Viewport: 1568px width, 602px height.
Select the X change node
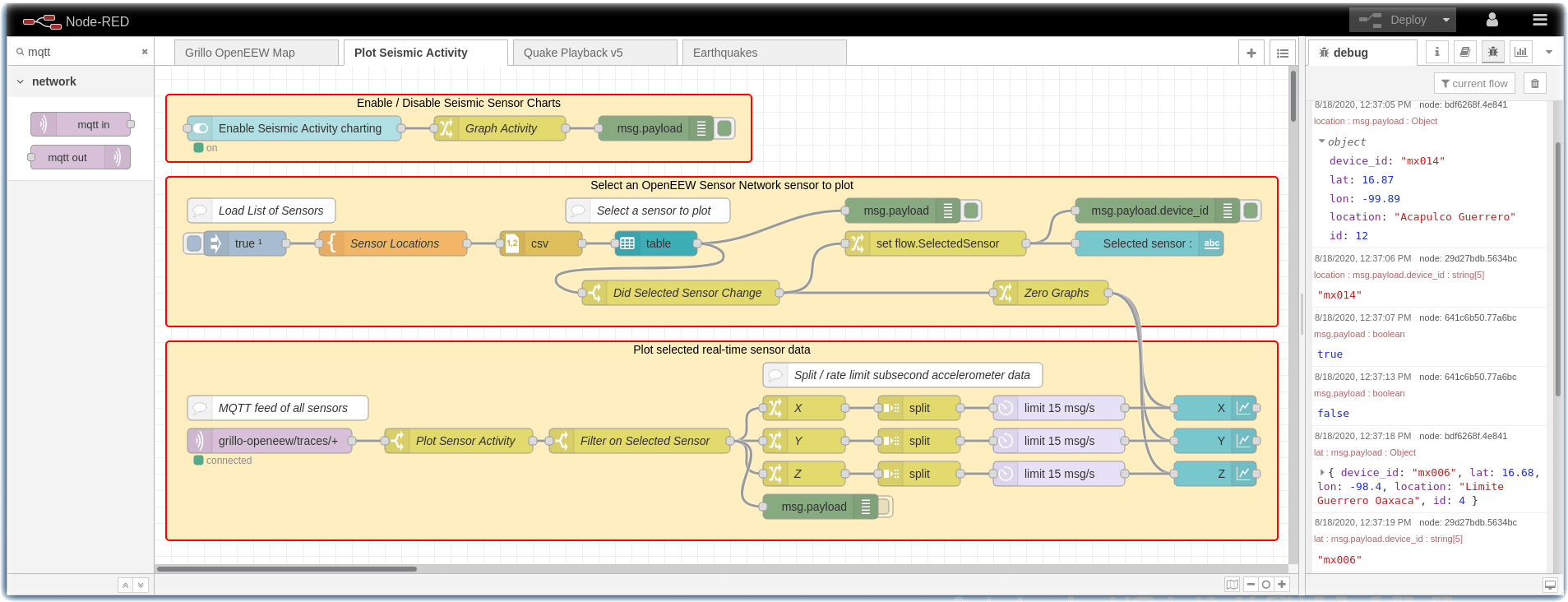click(804, 408)
